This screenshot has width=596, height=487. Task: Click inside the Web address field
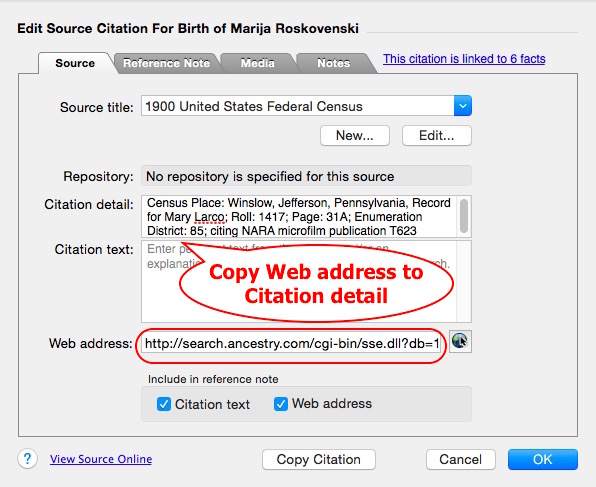click(292, 344)
